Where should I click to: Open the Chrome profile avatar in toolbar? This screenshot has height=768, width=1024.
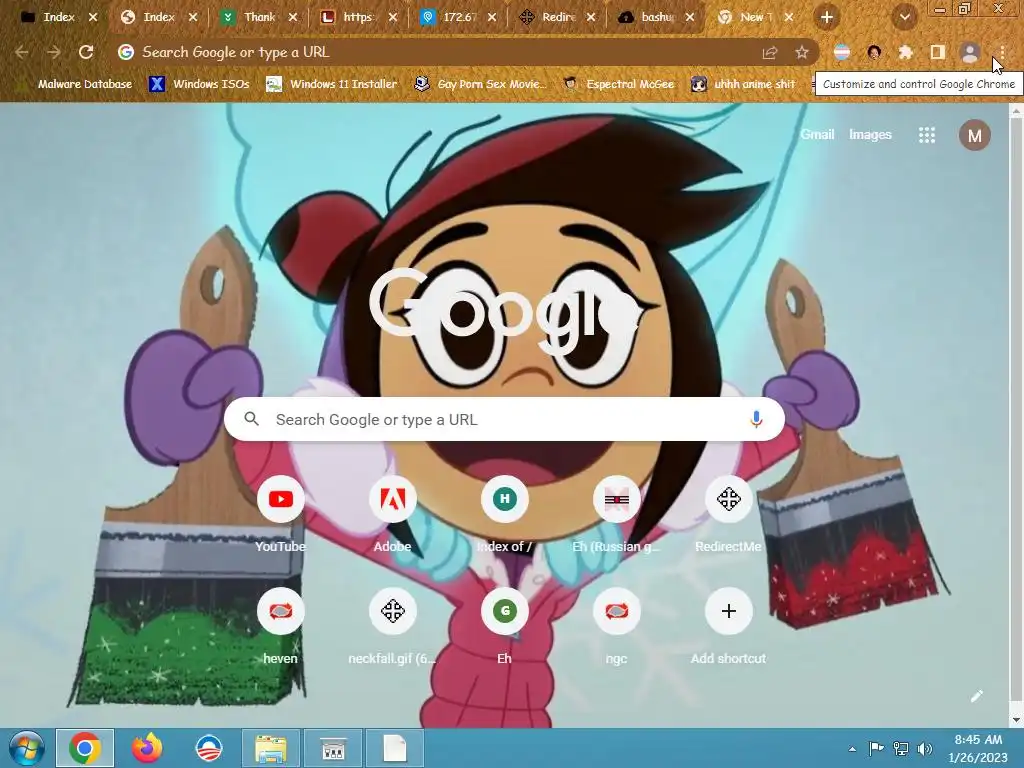click(x=970, y=52)
